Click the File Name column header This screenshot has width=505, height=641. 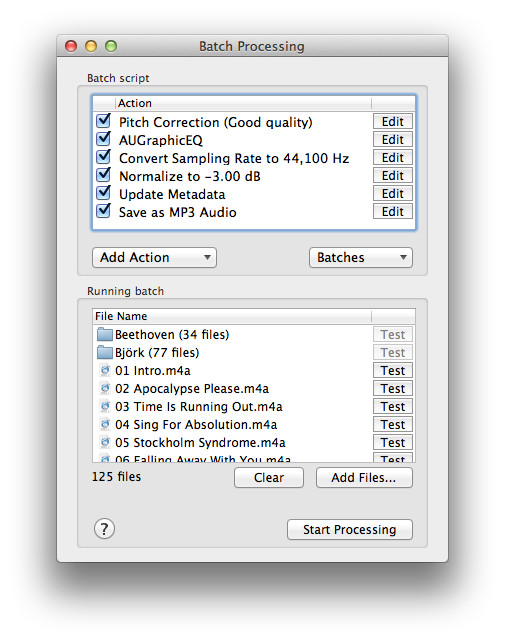click(232, 316)
